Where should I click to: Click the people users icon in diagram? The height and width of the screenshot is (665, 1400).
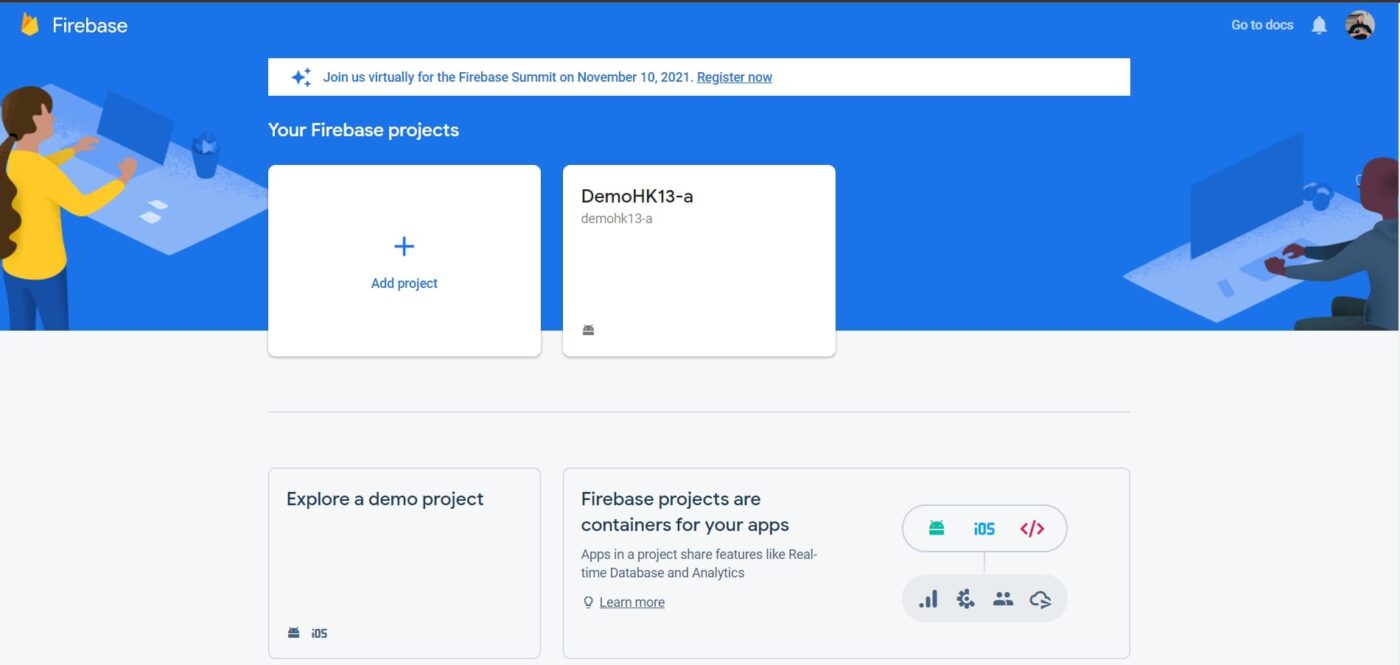click(x=1003, y=599)
